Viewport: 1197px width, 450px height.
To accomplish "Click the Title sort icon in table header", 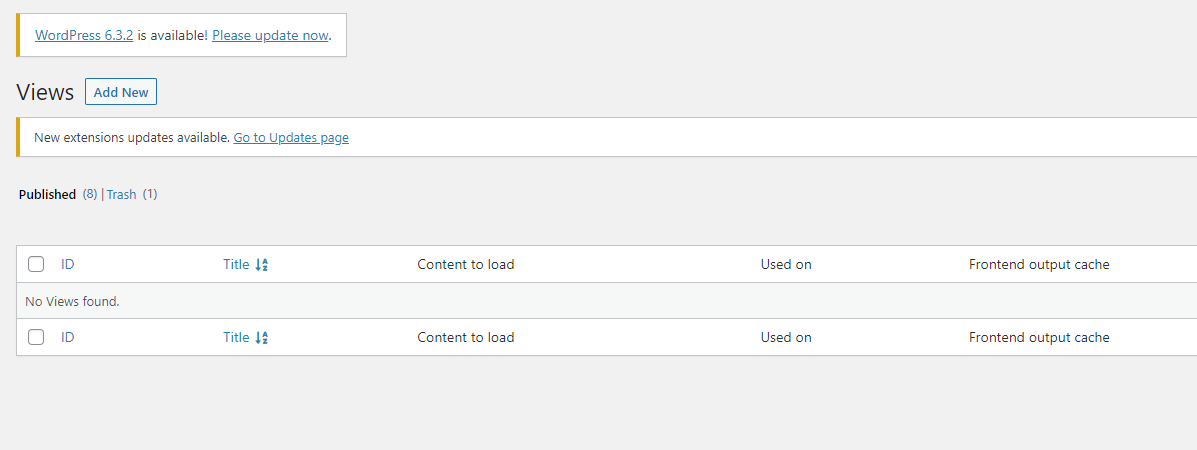I will (262, 265).
